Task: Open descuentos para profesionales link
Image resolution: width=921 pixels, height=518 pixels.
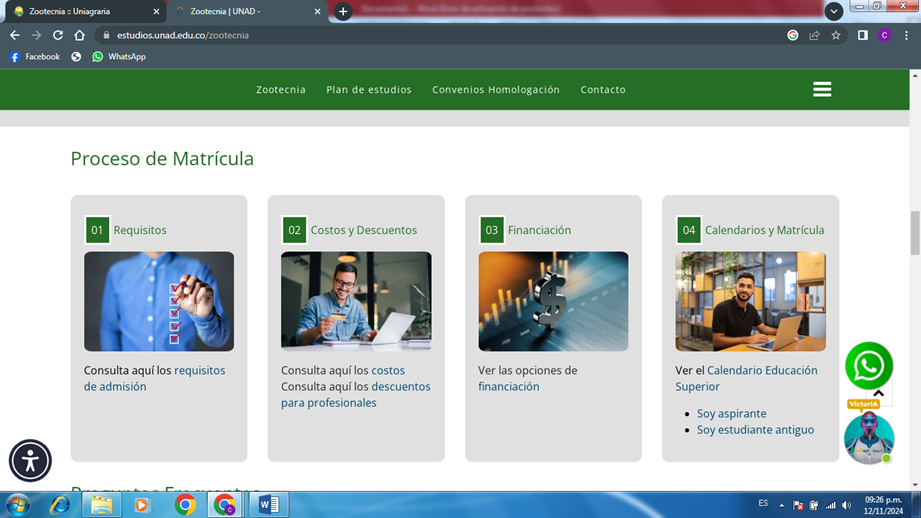Action: coord(355,394)
